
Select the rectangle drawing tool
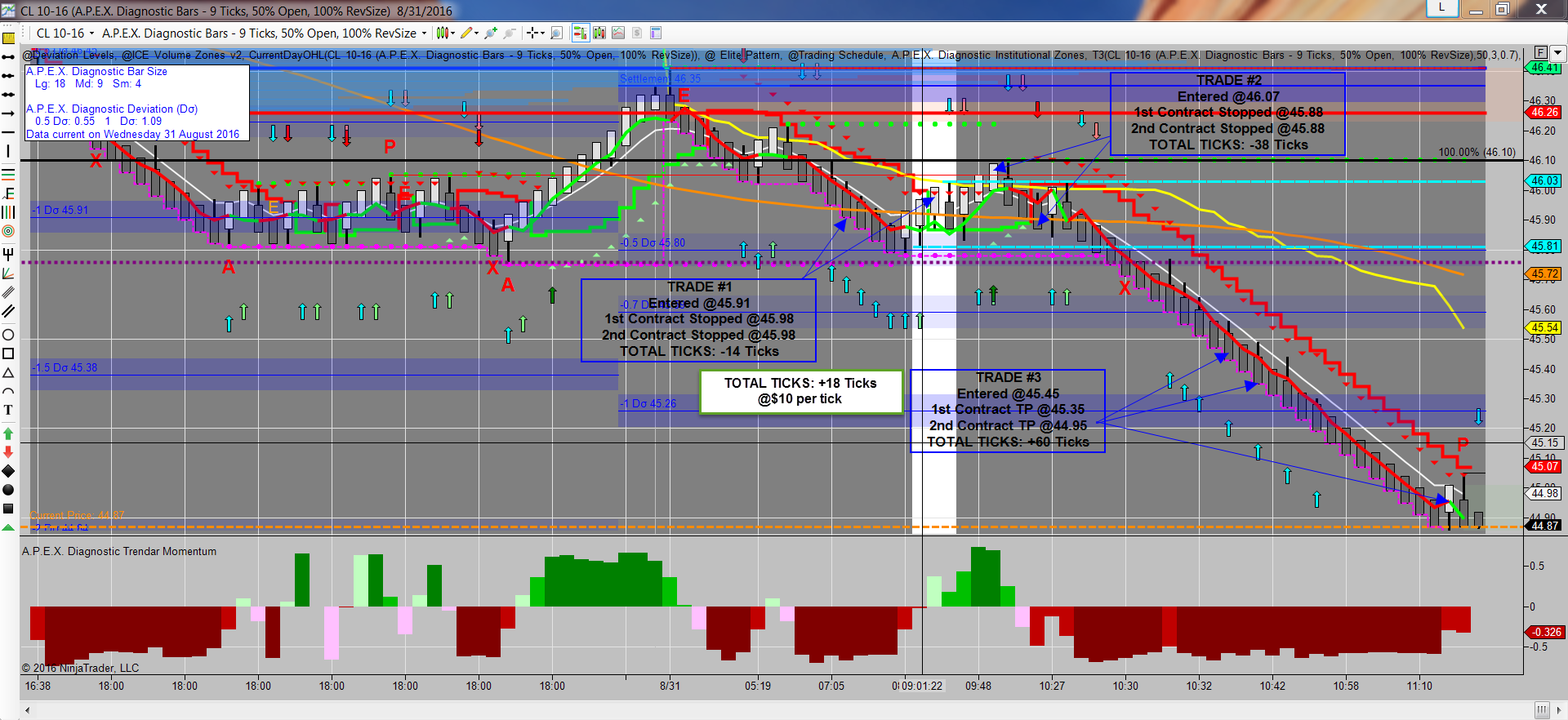8,353
